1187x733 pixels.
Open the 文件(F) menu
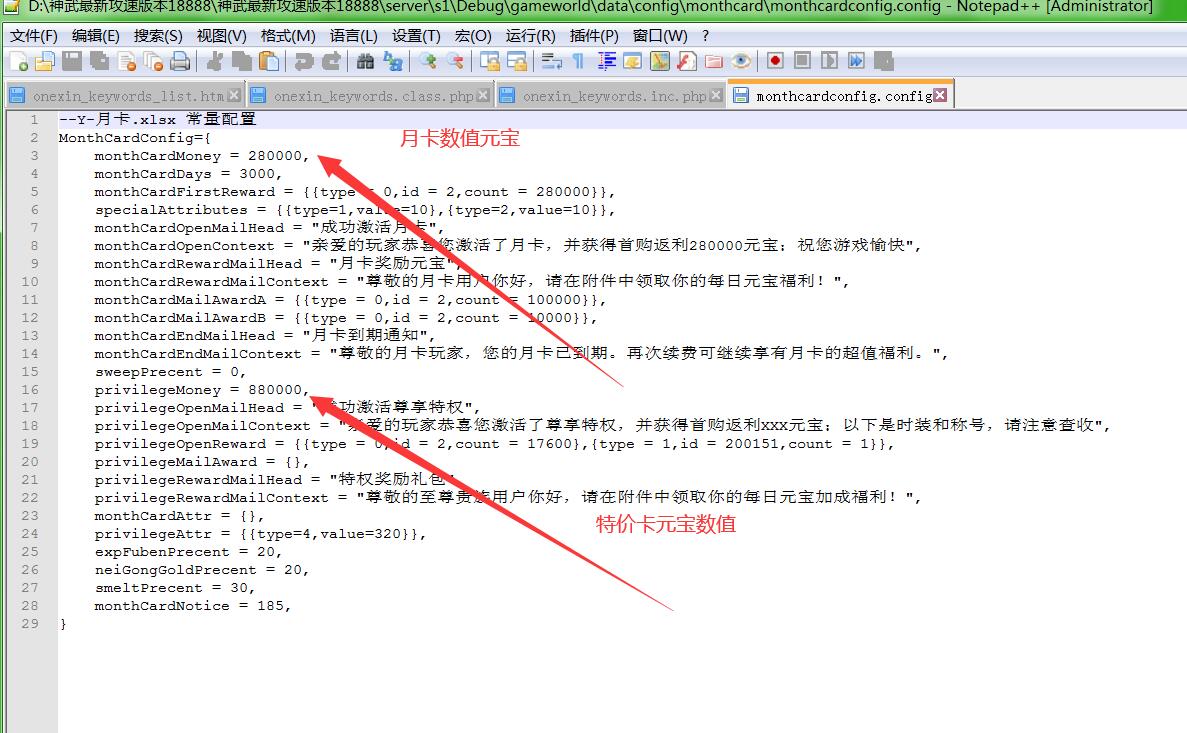coord(34,36)
